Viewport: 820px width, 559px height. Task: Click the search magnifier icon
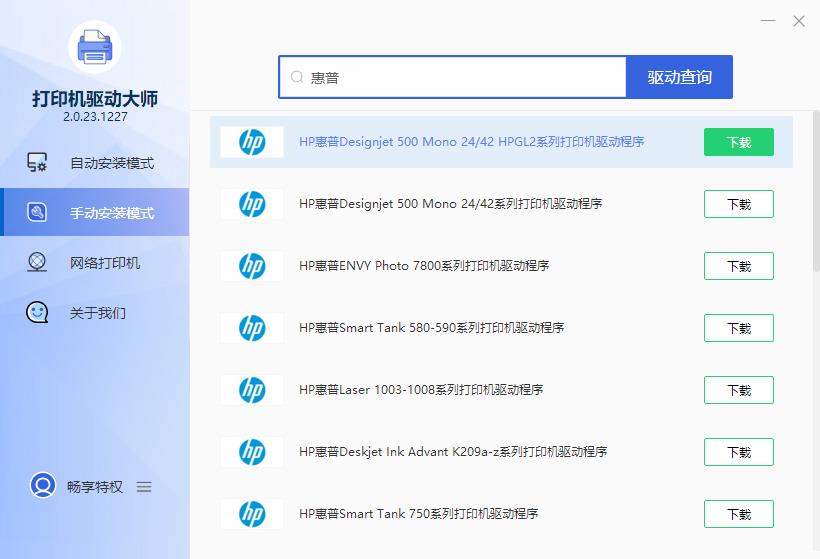click(297, 77)
